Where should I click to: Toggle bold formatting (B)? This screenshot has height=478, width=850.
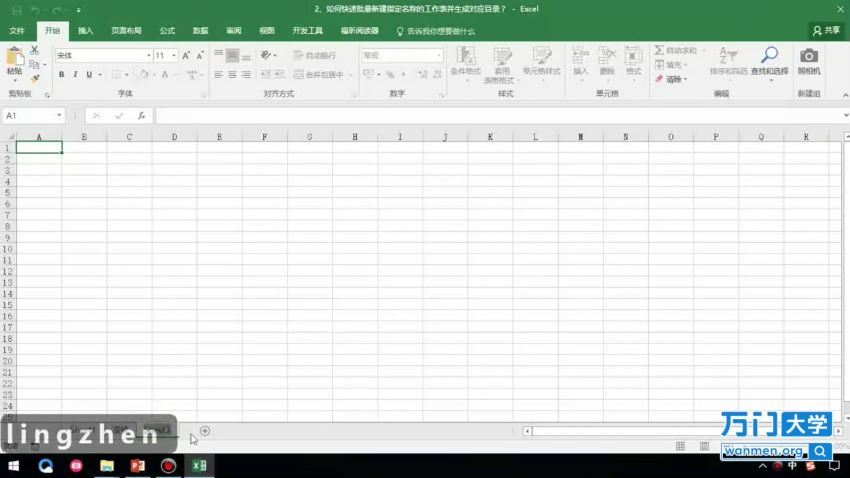61,74
